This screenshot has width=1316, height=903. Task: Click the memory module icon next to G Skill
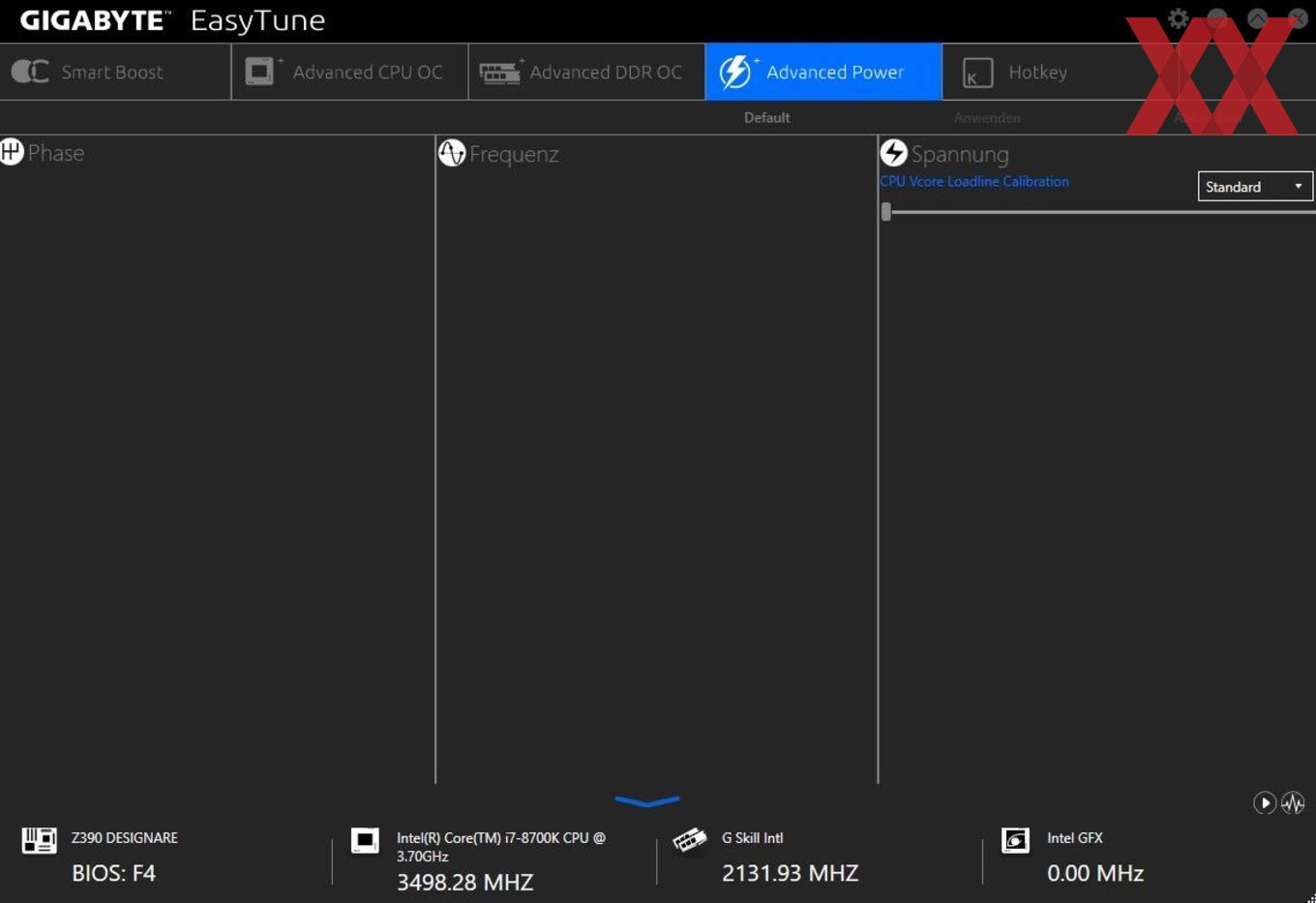tap(690, 840)
